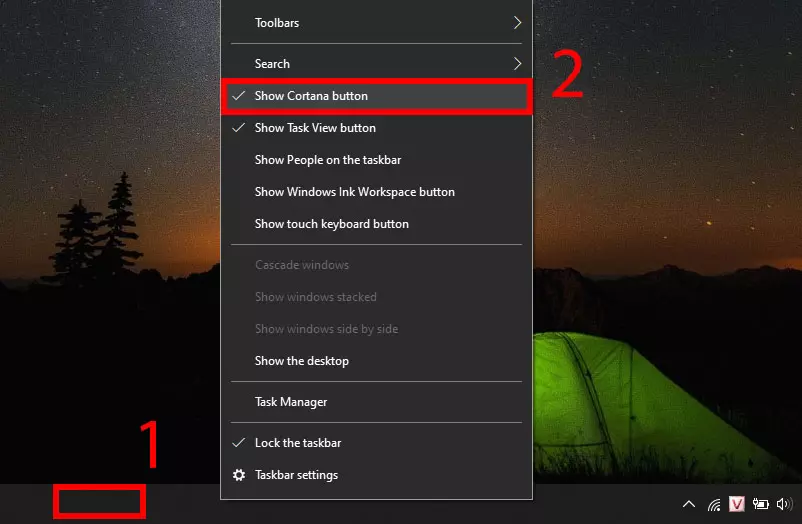Click the empty taskbar area in red box
This screenshot has width=802, height=524.
99,502
